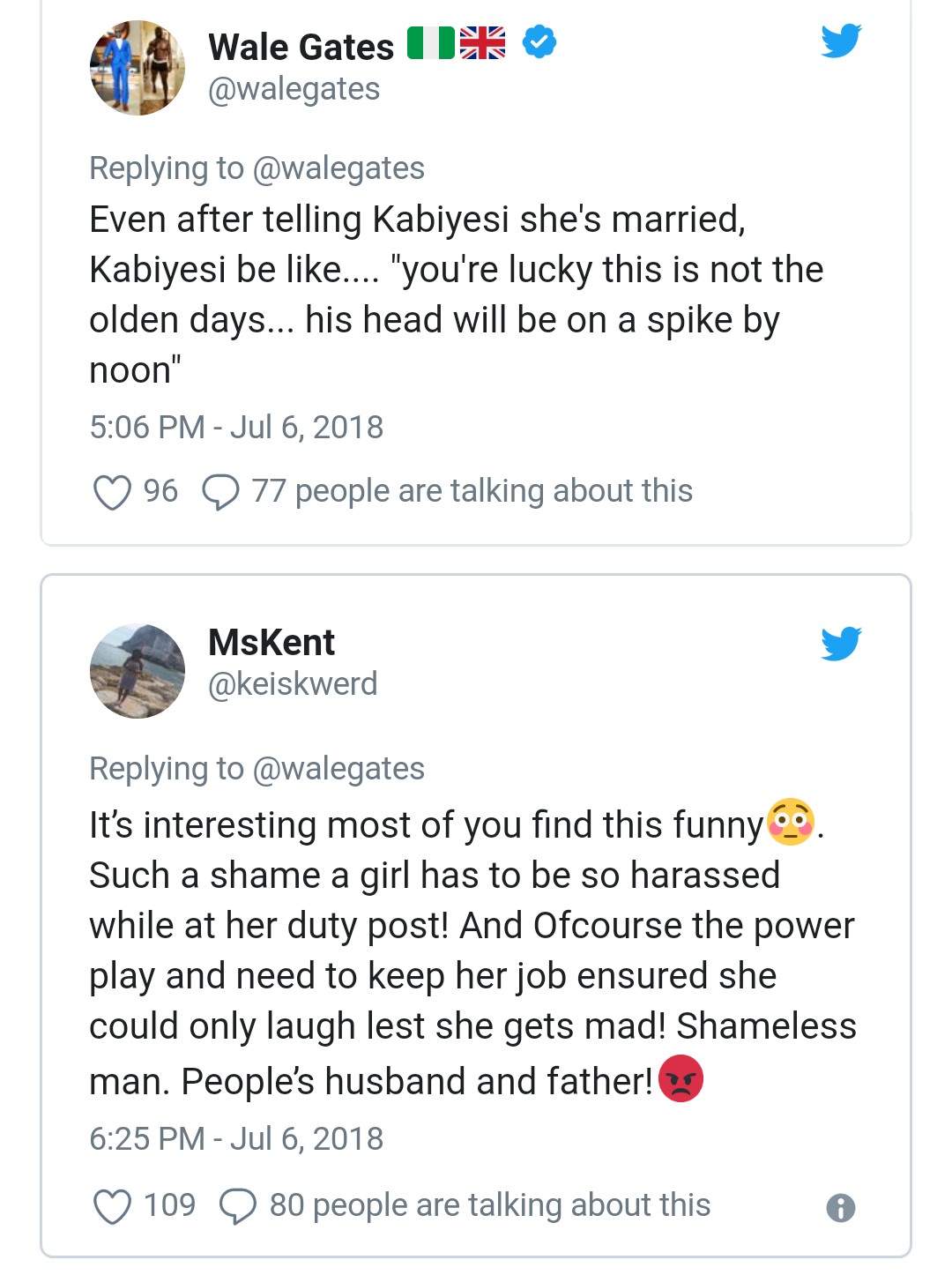Screen dimensions: 952x1275
Task: Click @walegates in MsKent's Replying to line
Action: coord(338,769)
